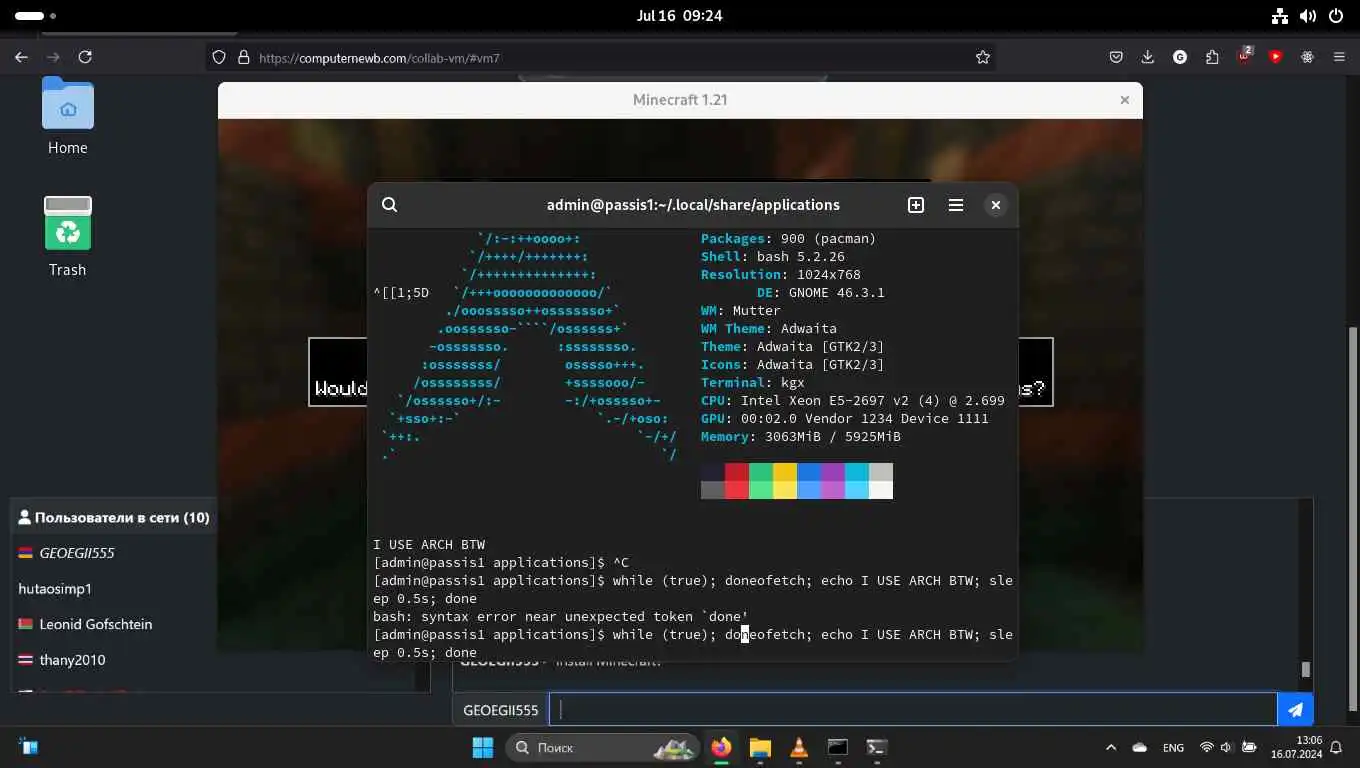Open the Home desktop folder

68,116
